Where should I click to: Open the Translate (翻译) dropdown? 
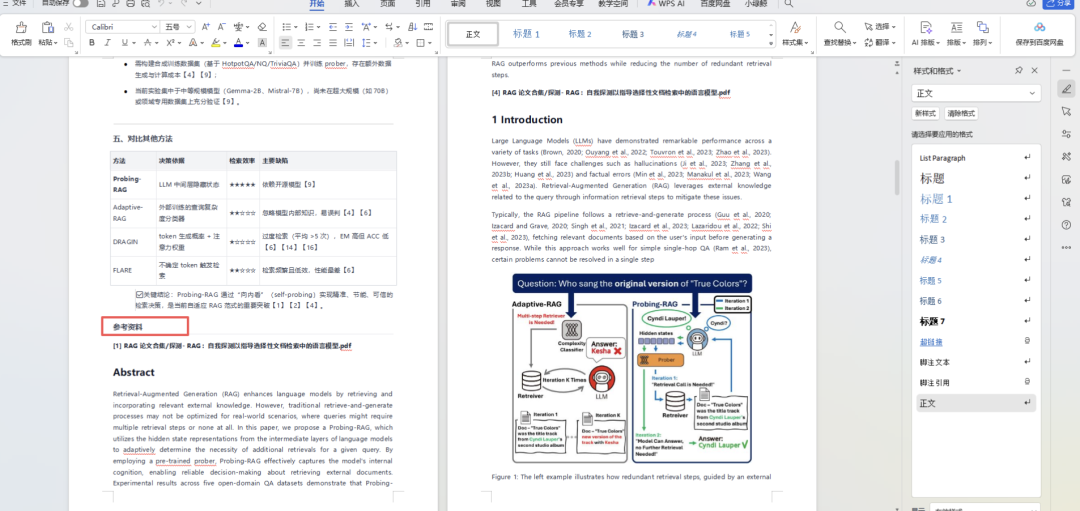[880, 43]
